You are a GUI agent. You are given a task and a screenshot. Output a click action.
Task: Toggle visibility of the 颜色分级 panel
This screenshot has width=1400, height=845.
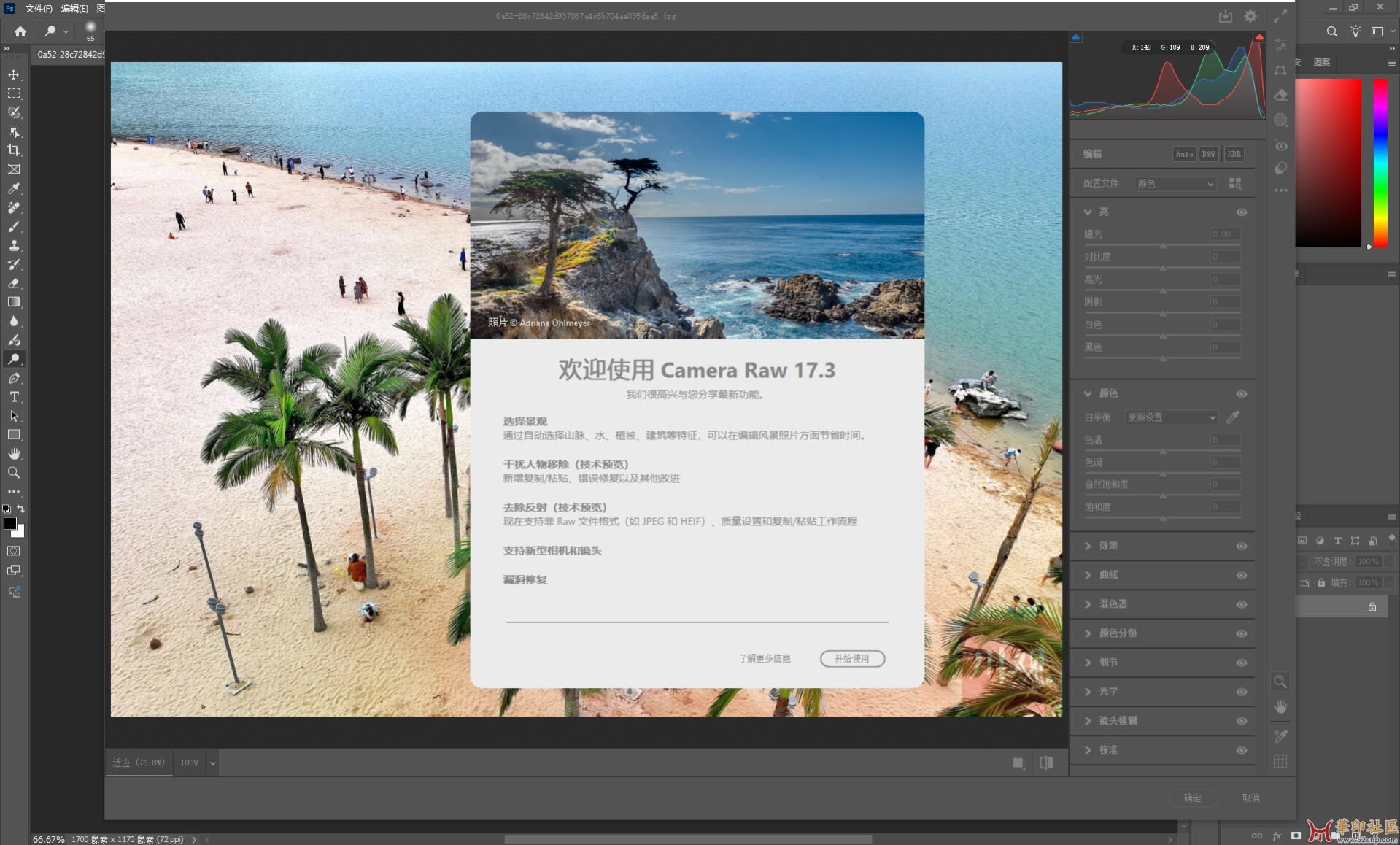pos(1242,634)
